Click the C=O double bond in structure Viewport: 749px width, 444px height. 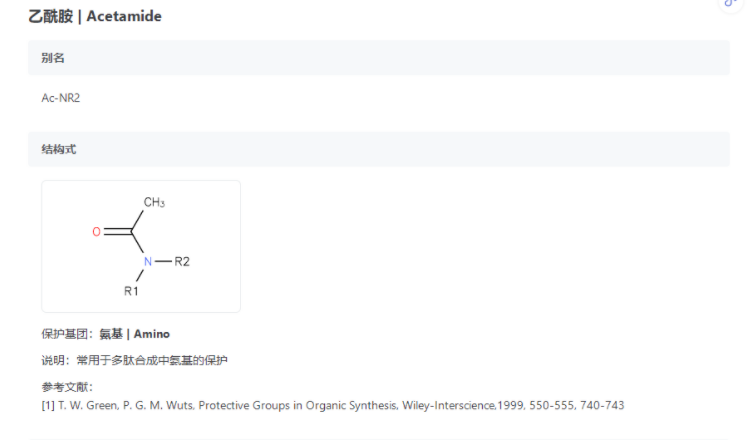point(118,232)
